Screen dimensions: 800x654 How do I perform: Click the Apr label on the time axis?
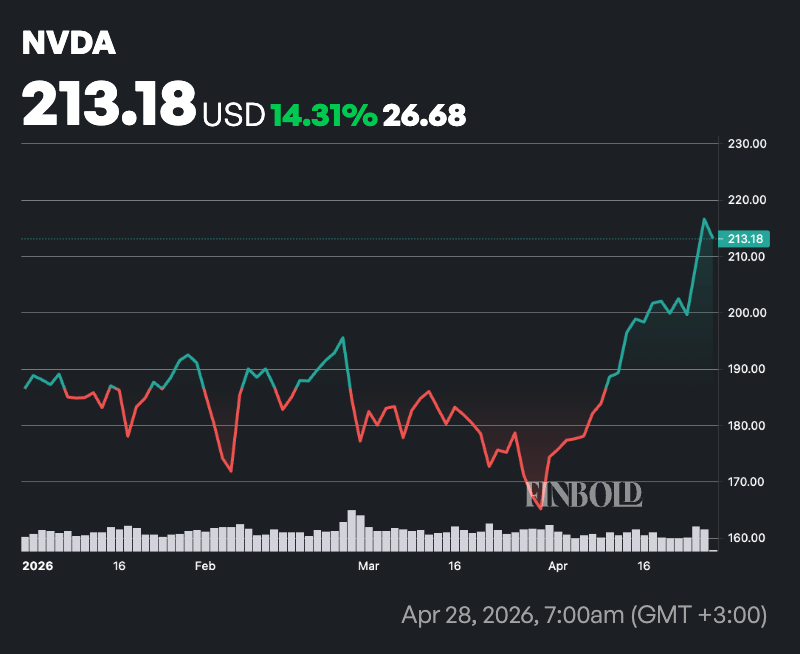(x=558, y=566)
